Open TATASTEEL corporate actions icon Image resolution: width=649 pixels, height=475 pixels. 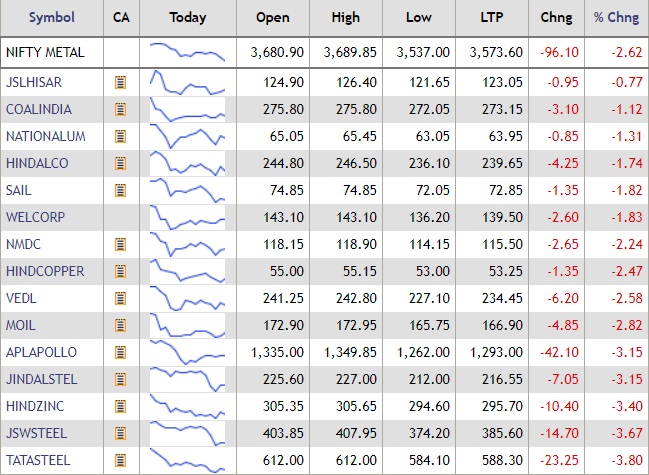121,460
